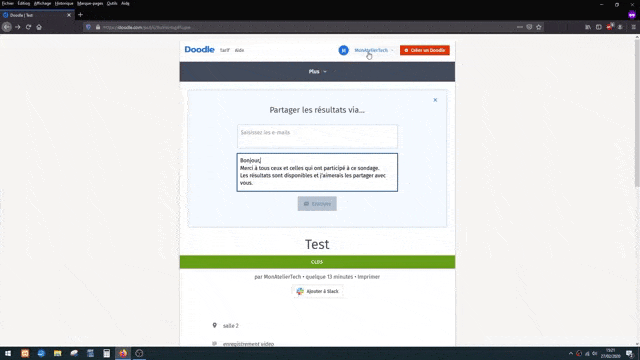Click the Bonjour message text area

(317, 172)
